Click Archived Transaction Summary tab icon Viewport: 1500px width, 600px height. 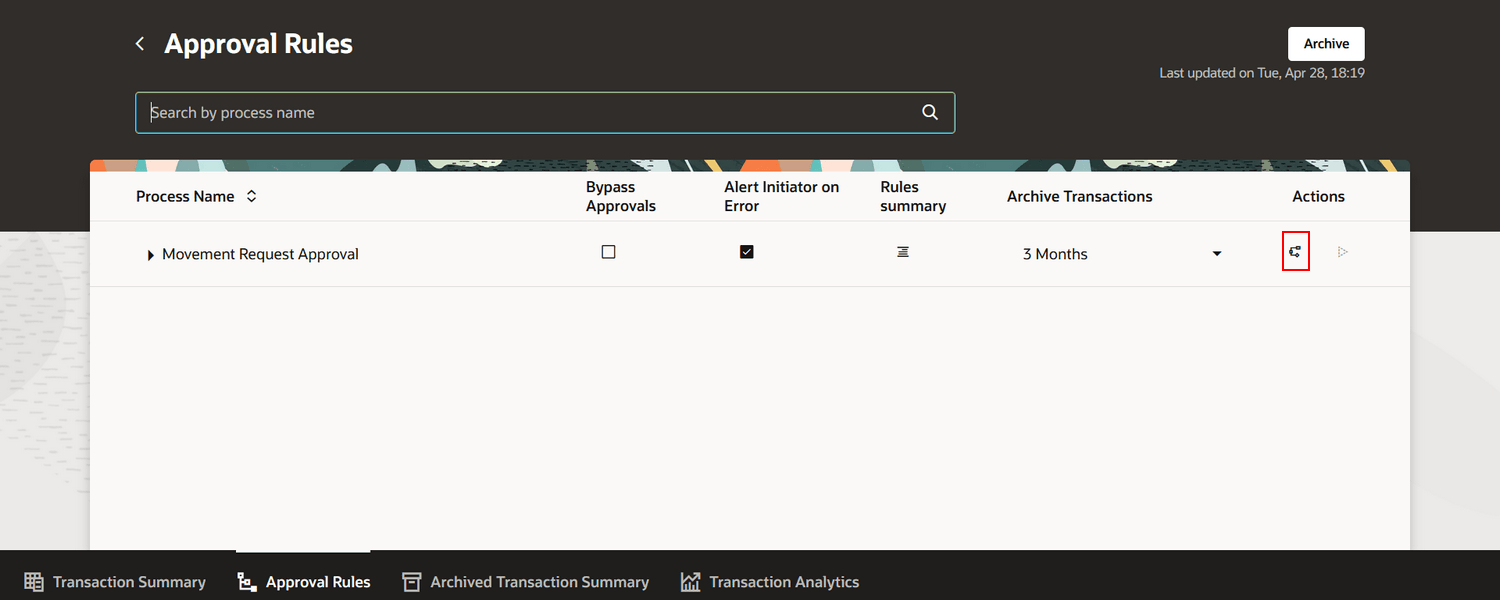[x=411, y=582]
